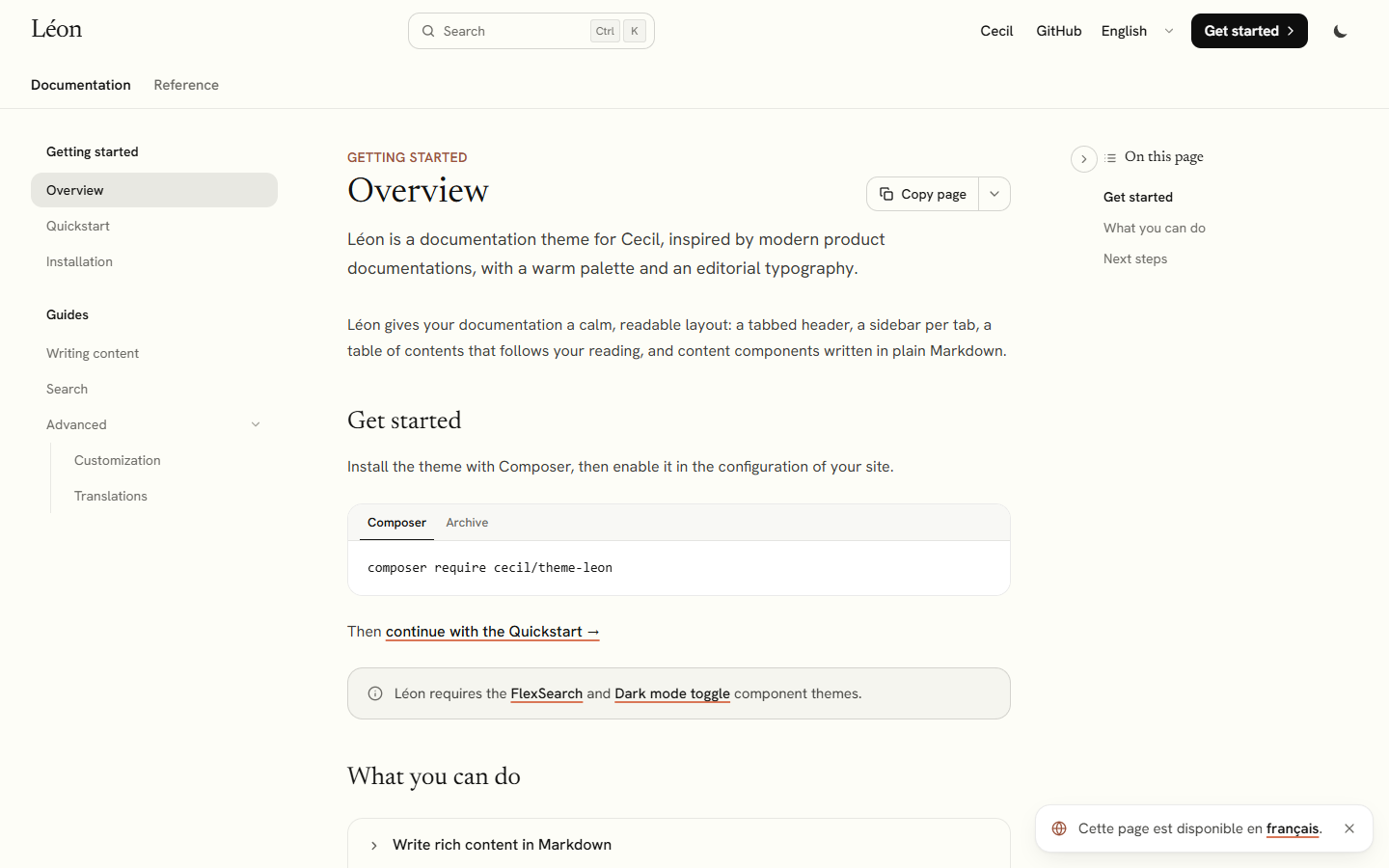The image size is (1389, 868).
Task: Dismiss the French language notification
Action: tap(1349, 828)
